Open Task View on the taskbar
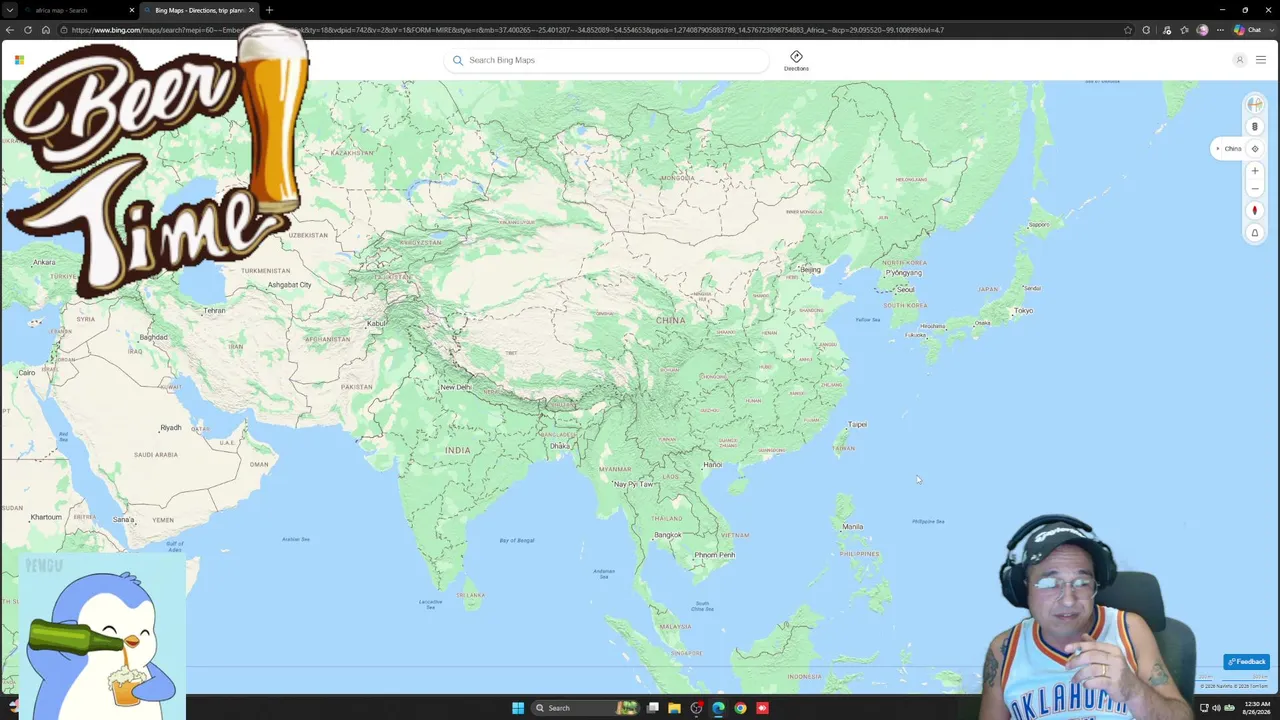The width and height of the screenshot is (1280, 720). point(653,708)
